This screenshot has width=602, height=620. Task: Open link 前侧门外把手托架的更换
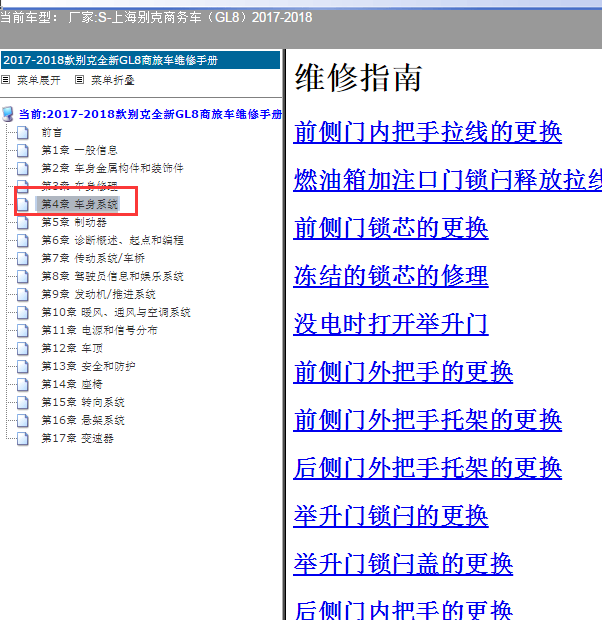coord(428,420)
